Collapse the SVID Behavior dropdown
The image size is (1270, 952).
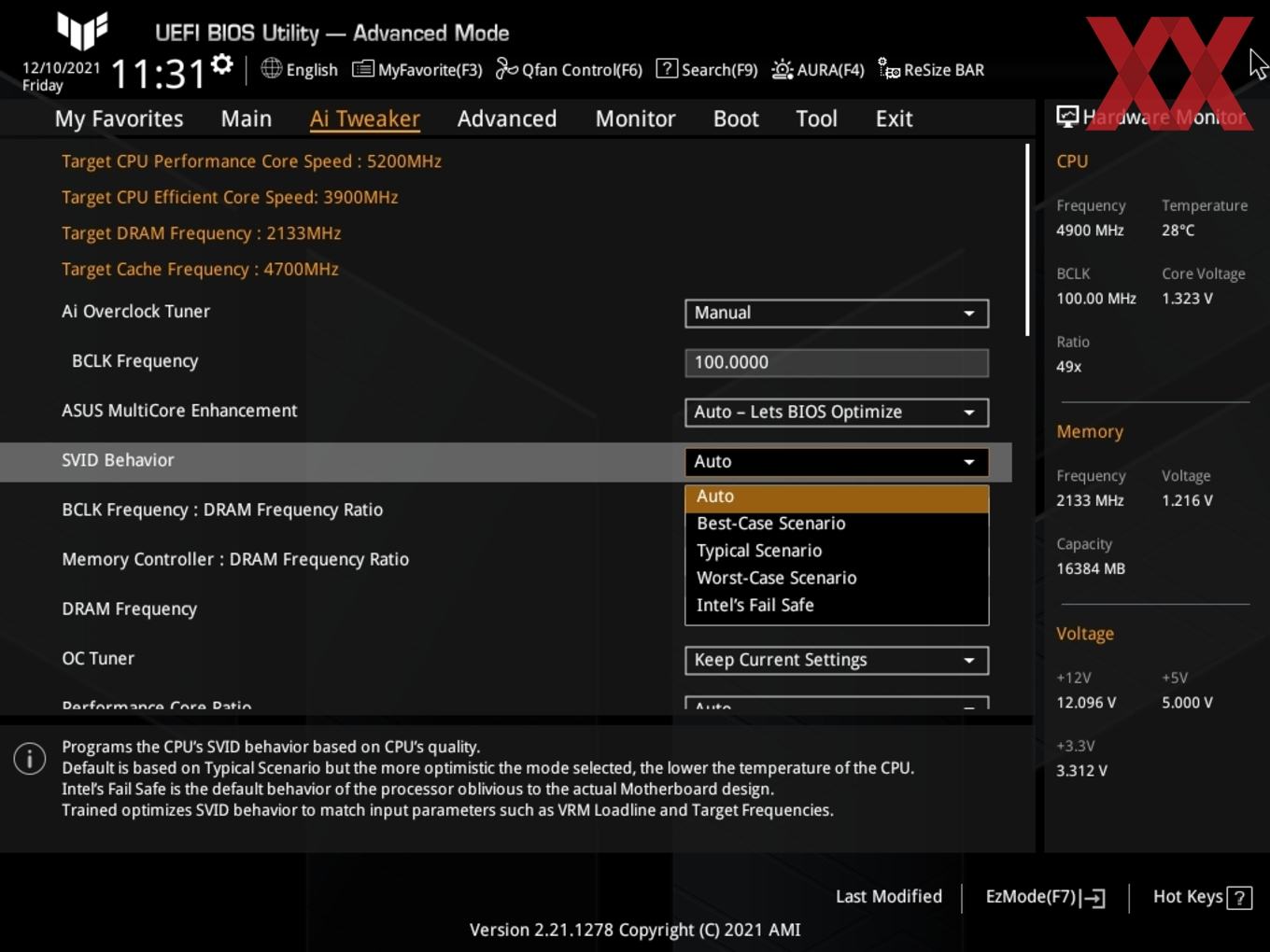pos(837,462)
